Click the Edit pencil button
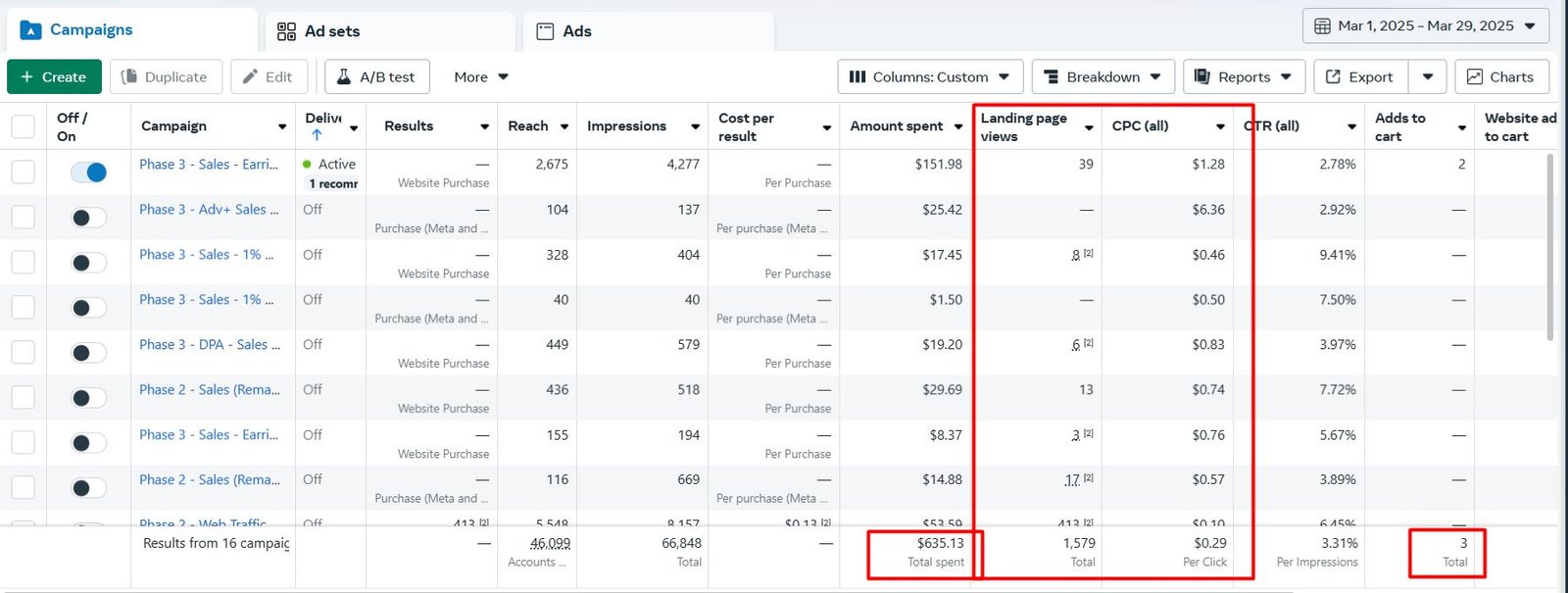Viewport: 1568px width, 593px height. tap(268, 76)
